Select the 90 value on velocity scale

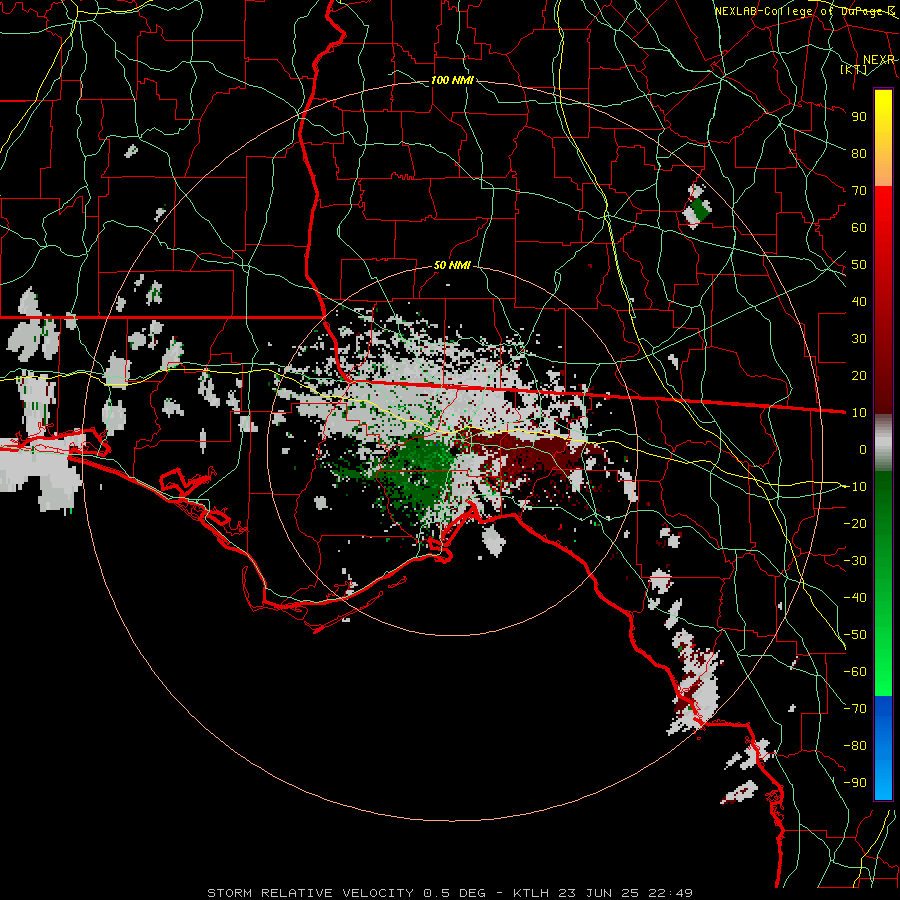859,117
